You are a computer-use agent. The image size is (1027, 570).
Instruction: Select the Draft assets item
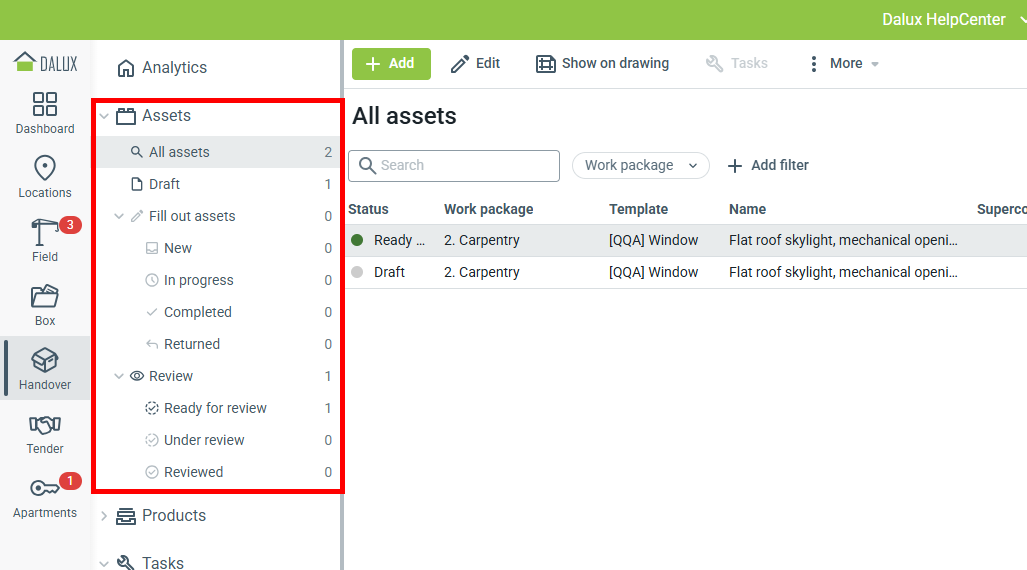coord(164,184)
